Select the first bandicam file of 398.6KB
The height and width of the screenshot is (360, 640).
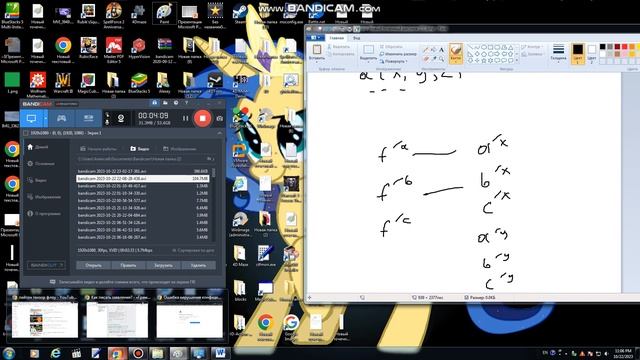click(x=143, y=171)
